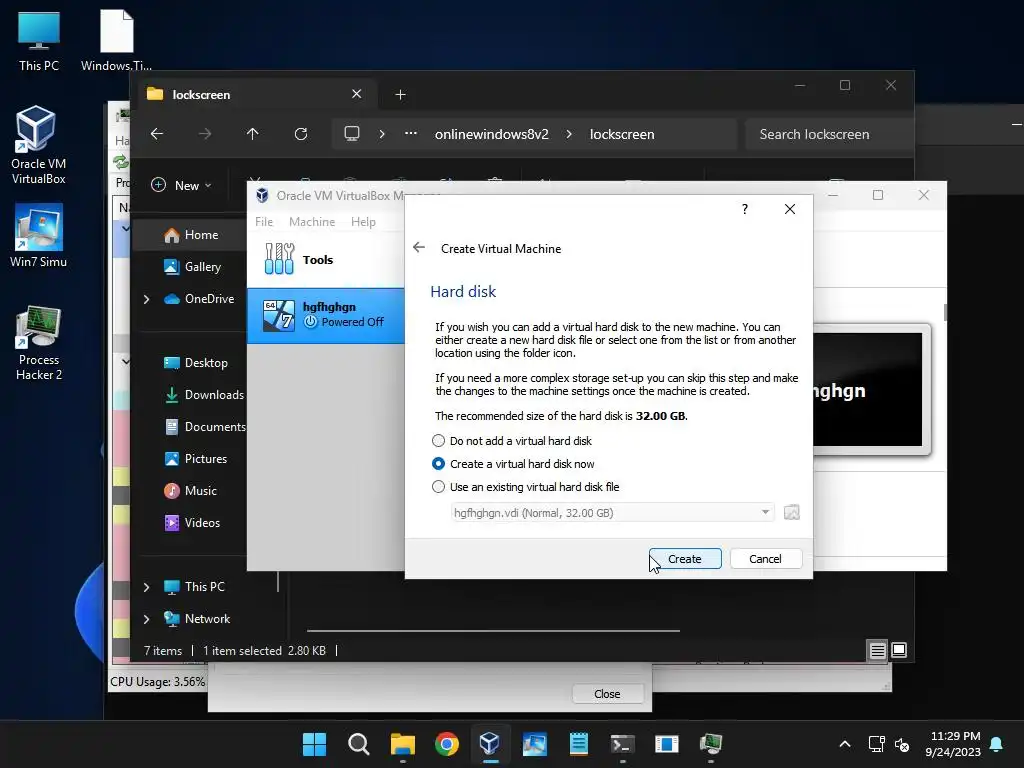Open VirtualBox Machine menu
The image size is (1024, 768).
coord(312,222)
